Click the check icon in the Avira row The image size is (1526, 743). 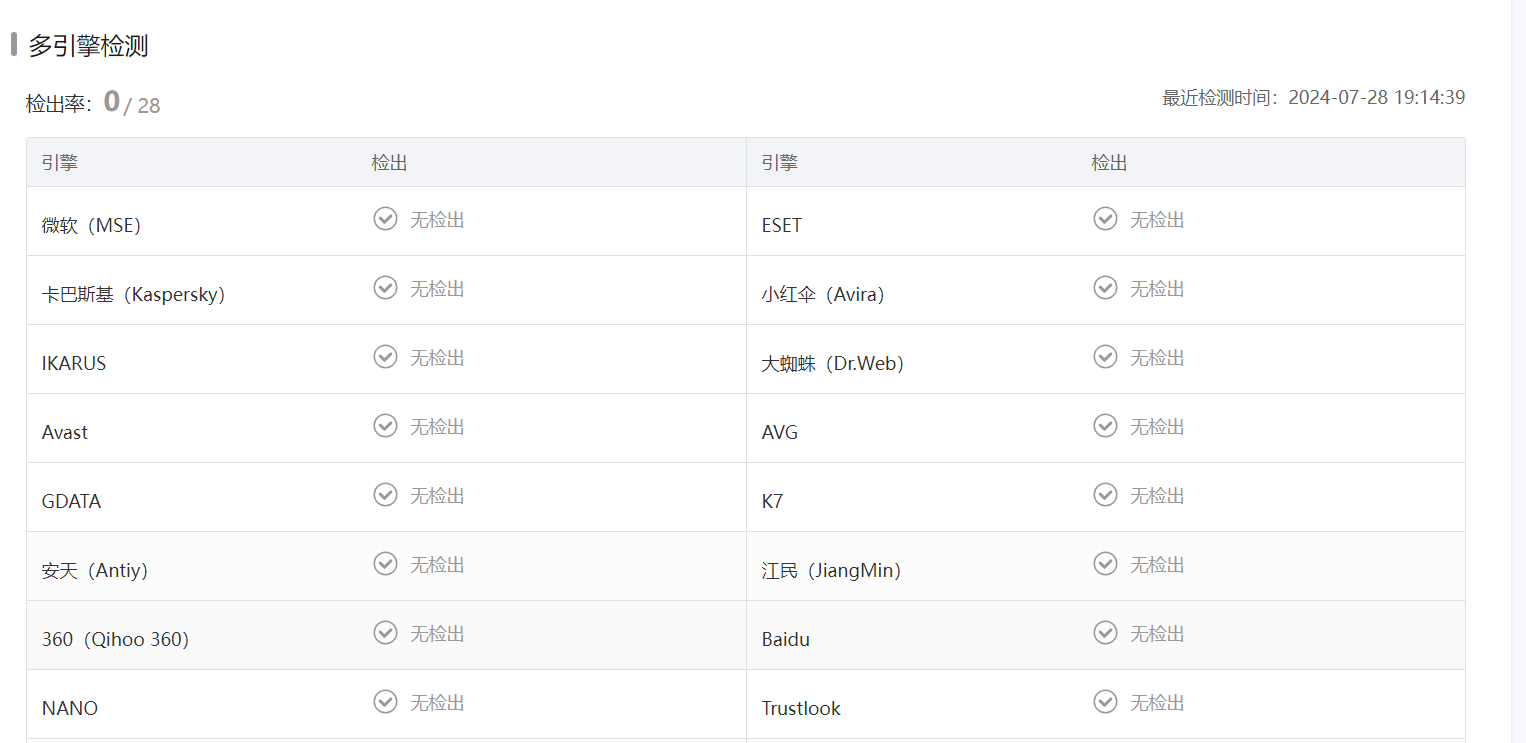[x=1105, y=288]
